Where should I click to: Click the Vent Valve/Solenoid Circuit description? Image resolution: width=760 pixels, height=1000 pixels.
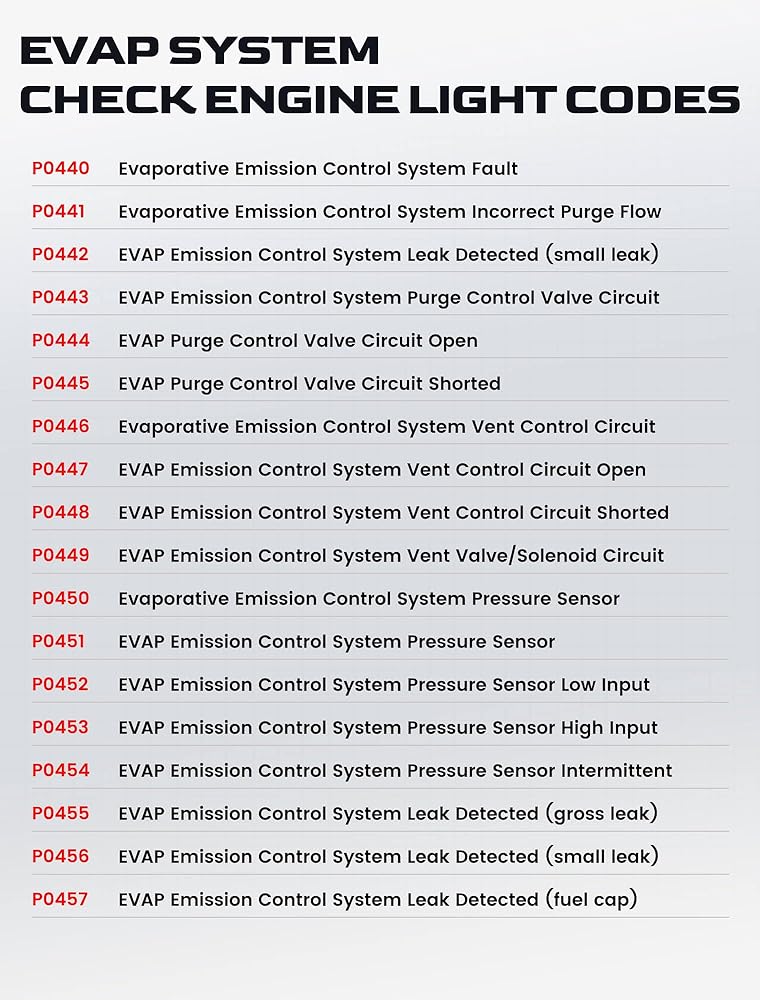391,556
